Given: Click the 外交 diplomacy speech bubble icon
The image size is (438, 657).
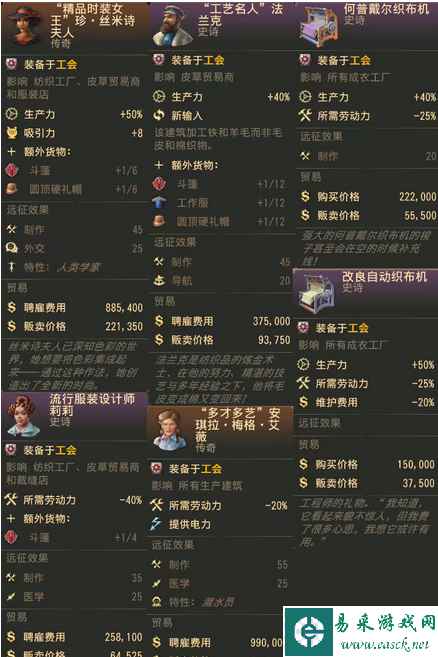Looking at the screenshot, I should tap(11, 248).
